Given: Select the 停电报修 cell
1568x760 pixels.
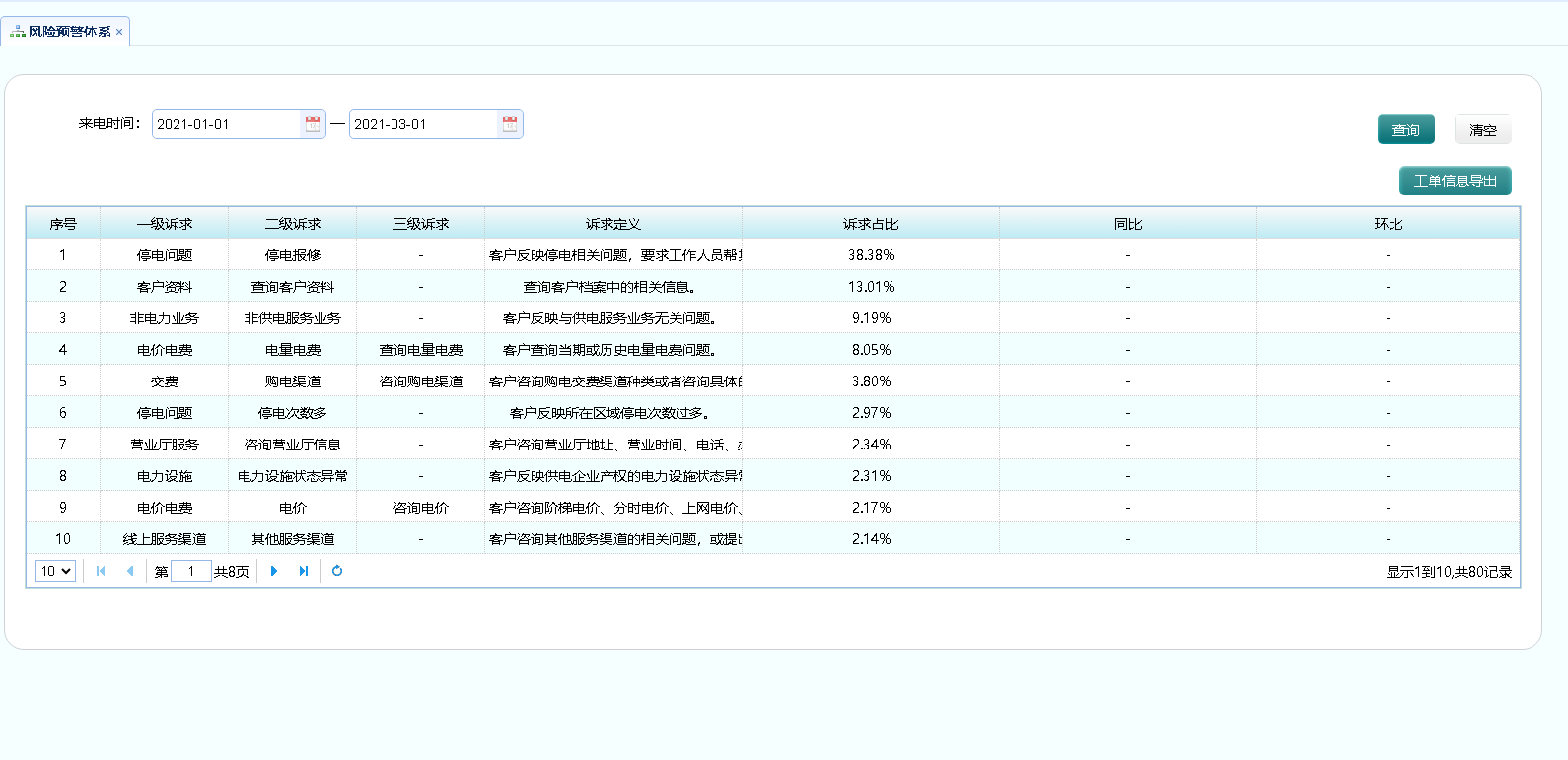Looking at the screenshot, I should 293,255.
